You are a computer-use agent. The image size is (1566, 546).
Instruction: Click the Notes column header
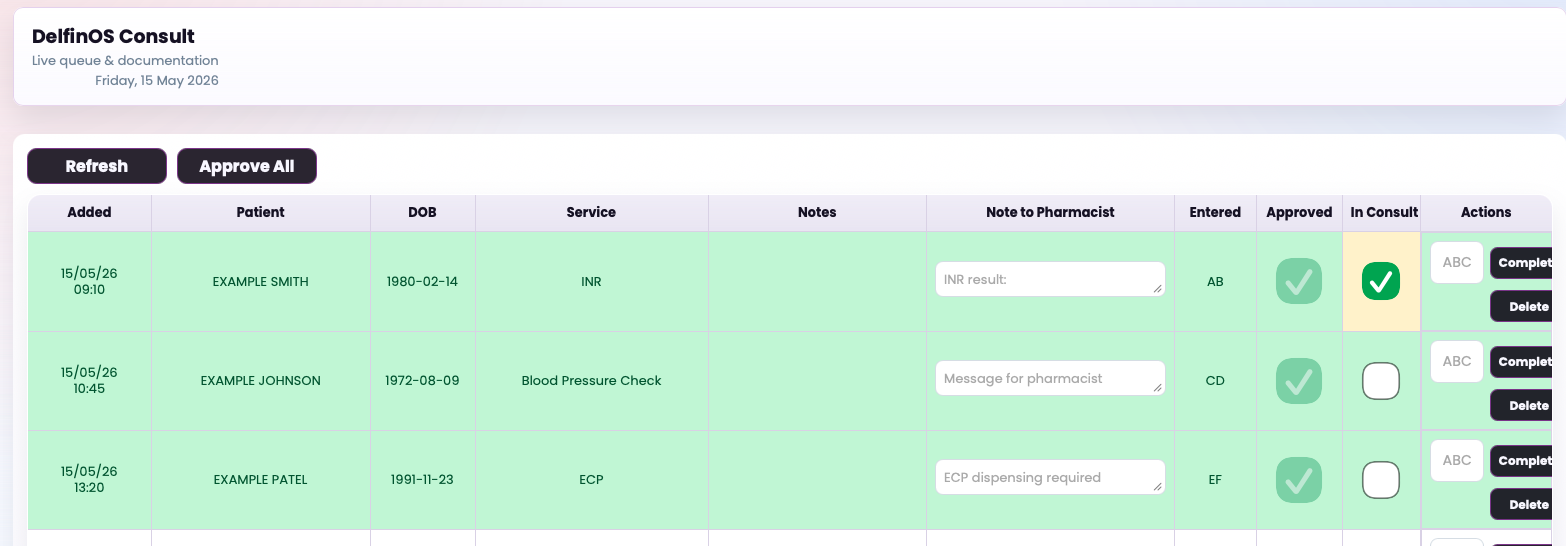pyautogui.click(x=817, y=212)
